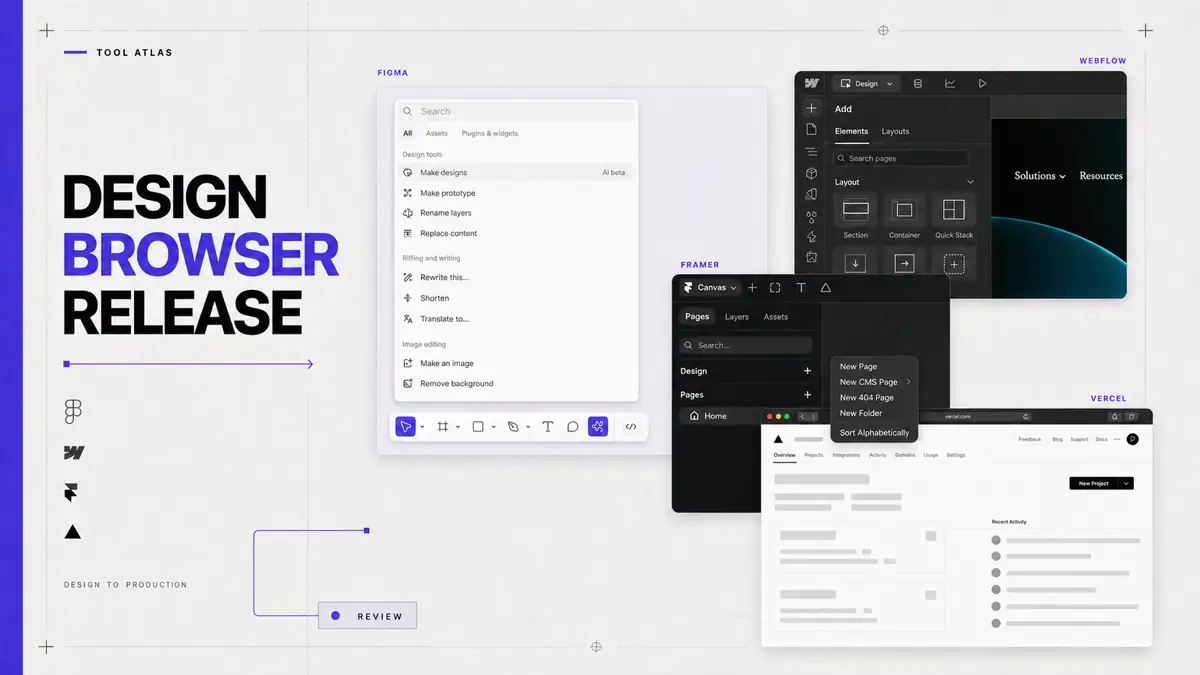Image resolution: width=1200 pixels, height=675 pixels.
Task: Click the Figma actions Search field
Action: coord(517,112)
